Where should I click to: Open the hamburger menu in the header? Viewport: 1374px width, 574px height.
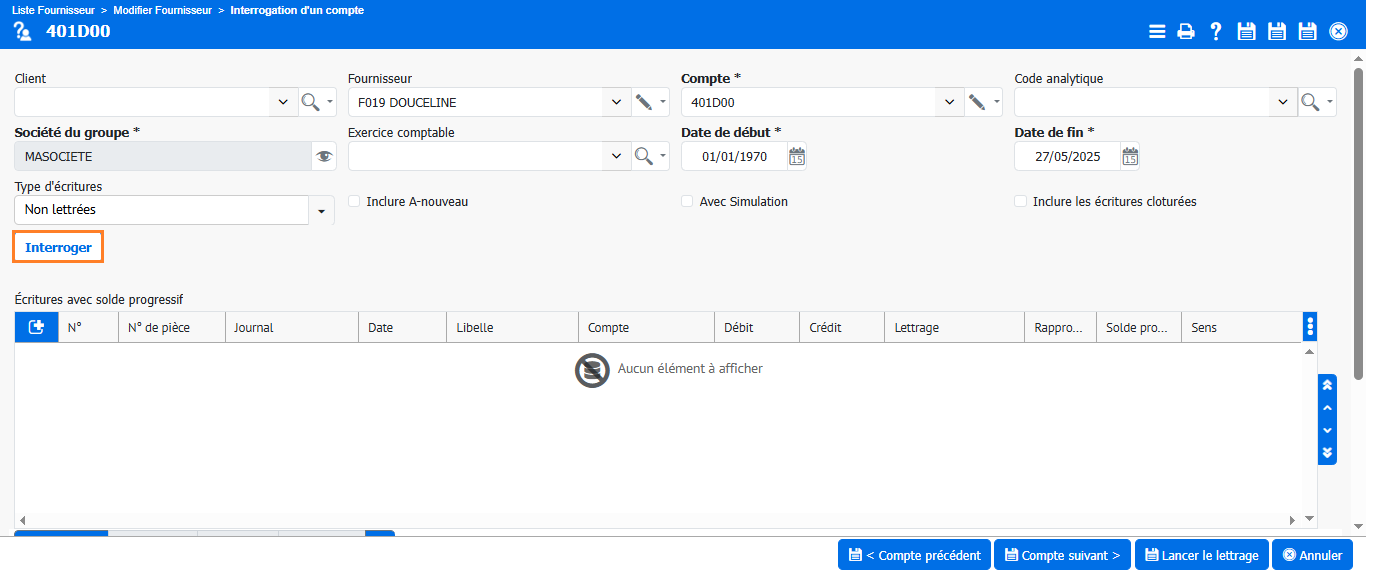coord(1157,31)
